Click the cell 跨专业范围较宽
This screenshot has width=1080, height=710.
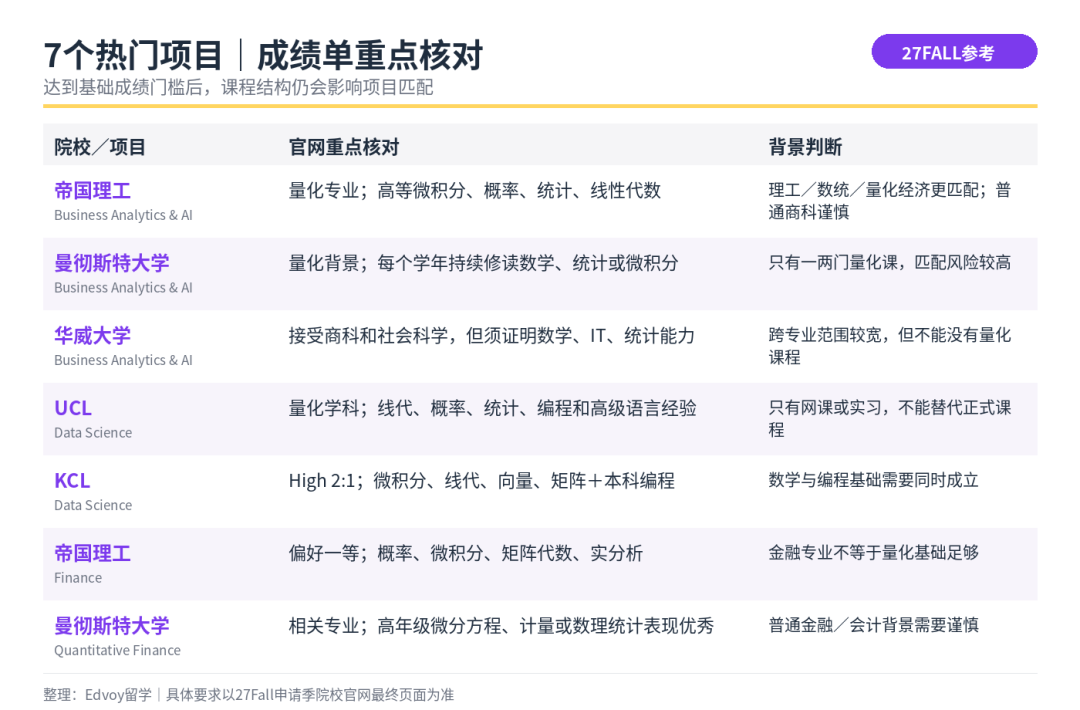[x=824, y=335]
